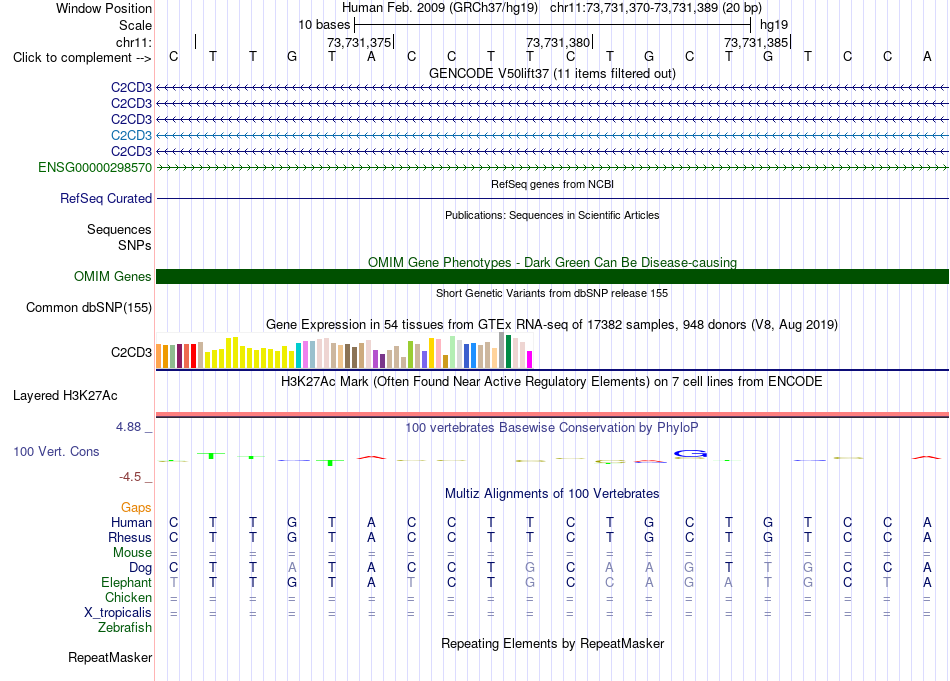The image size is (950, 681).
Task: Click the H3K27Ac Mark ENCODE track title
Action: coord(552,382)
